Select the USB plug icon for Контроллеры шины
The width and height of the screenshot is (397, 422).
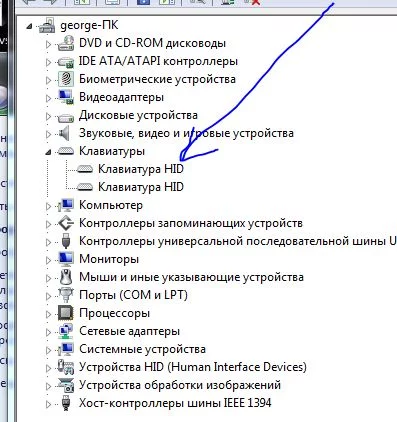[66, 241]
